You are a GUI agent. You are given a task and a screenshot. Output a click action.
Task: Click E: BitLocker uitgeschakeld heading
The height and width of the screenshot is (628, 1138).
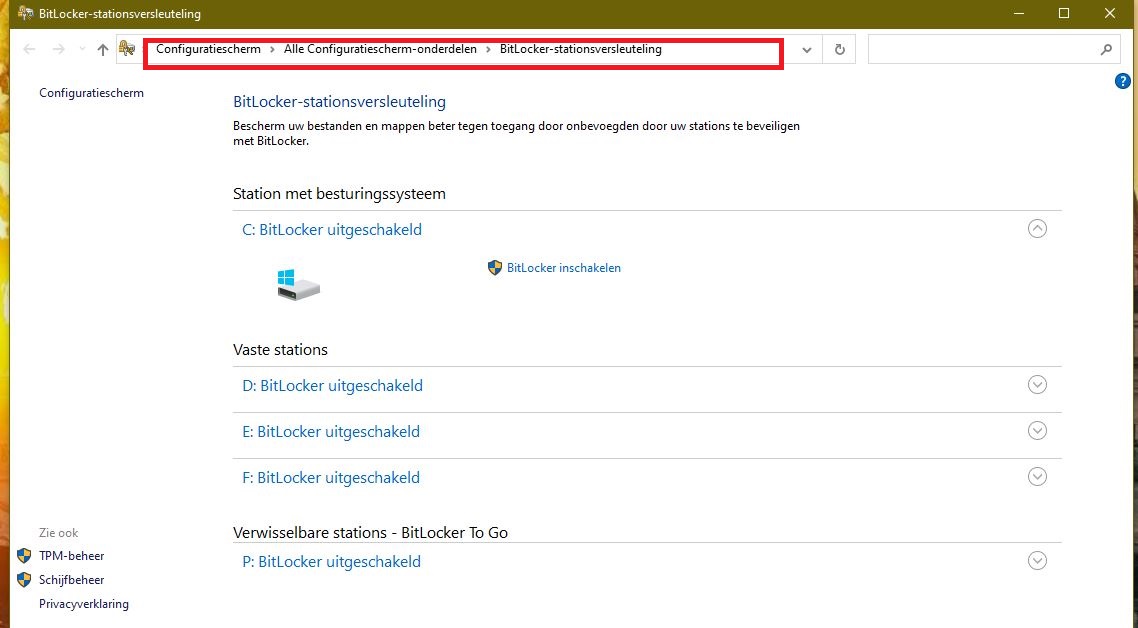[x=331, y=431]
